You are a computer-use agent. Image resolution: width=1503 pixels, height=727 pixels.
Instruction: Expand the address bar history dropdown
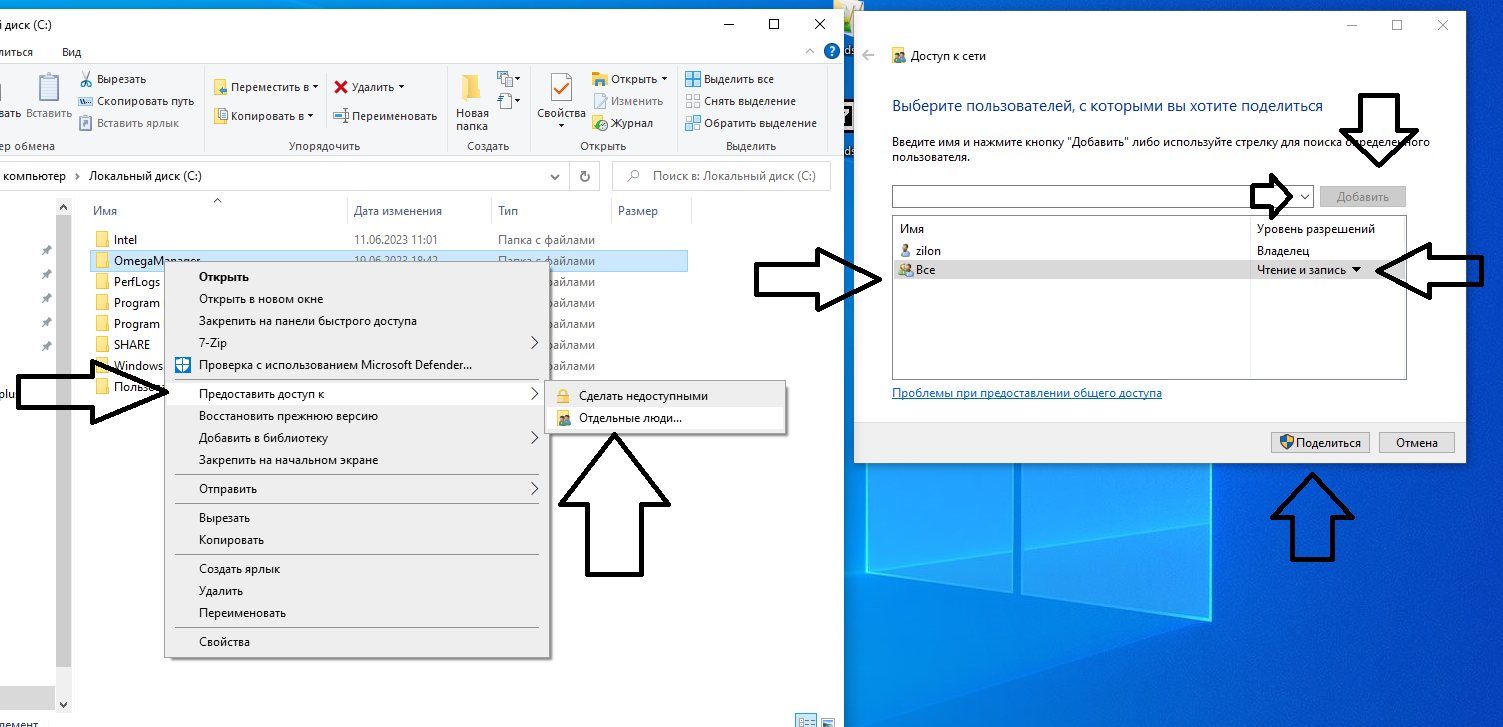click(556, 176)
